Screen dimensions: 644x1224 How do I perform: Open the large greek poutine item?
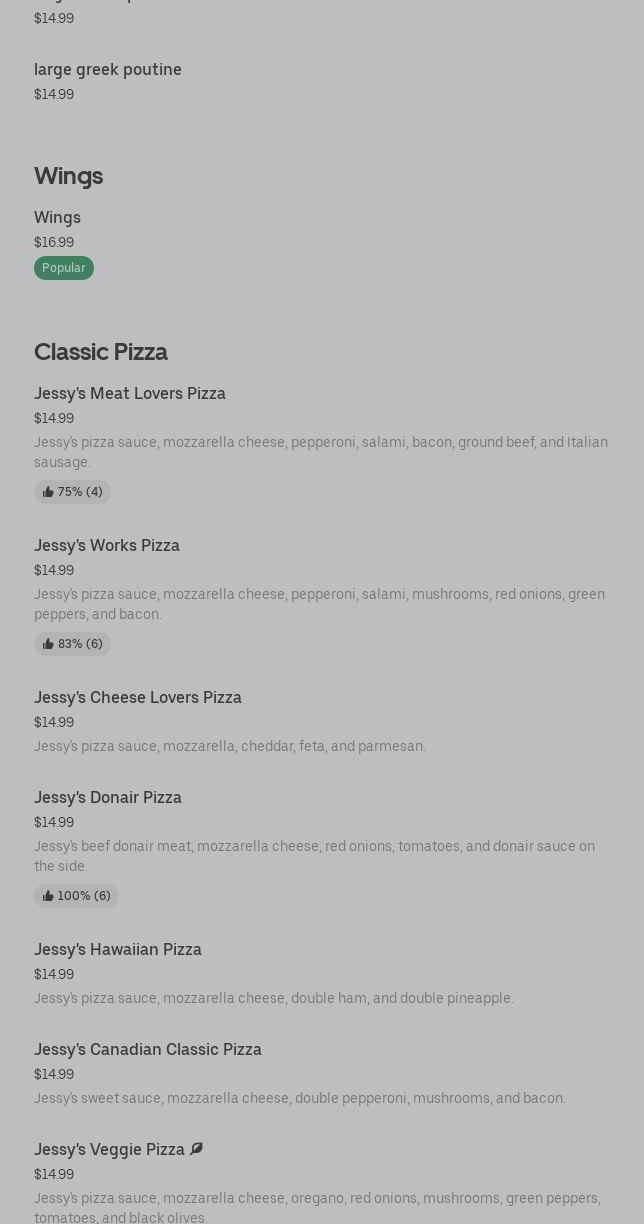108,70
